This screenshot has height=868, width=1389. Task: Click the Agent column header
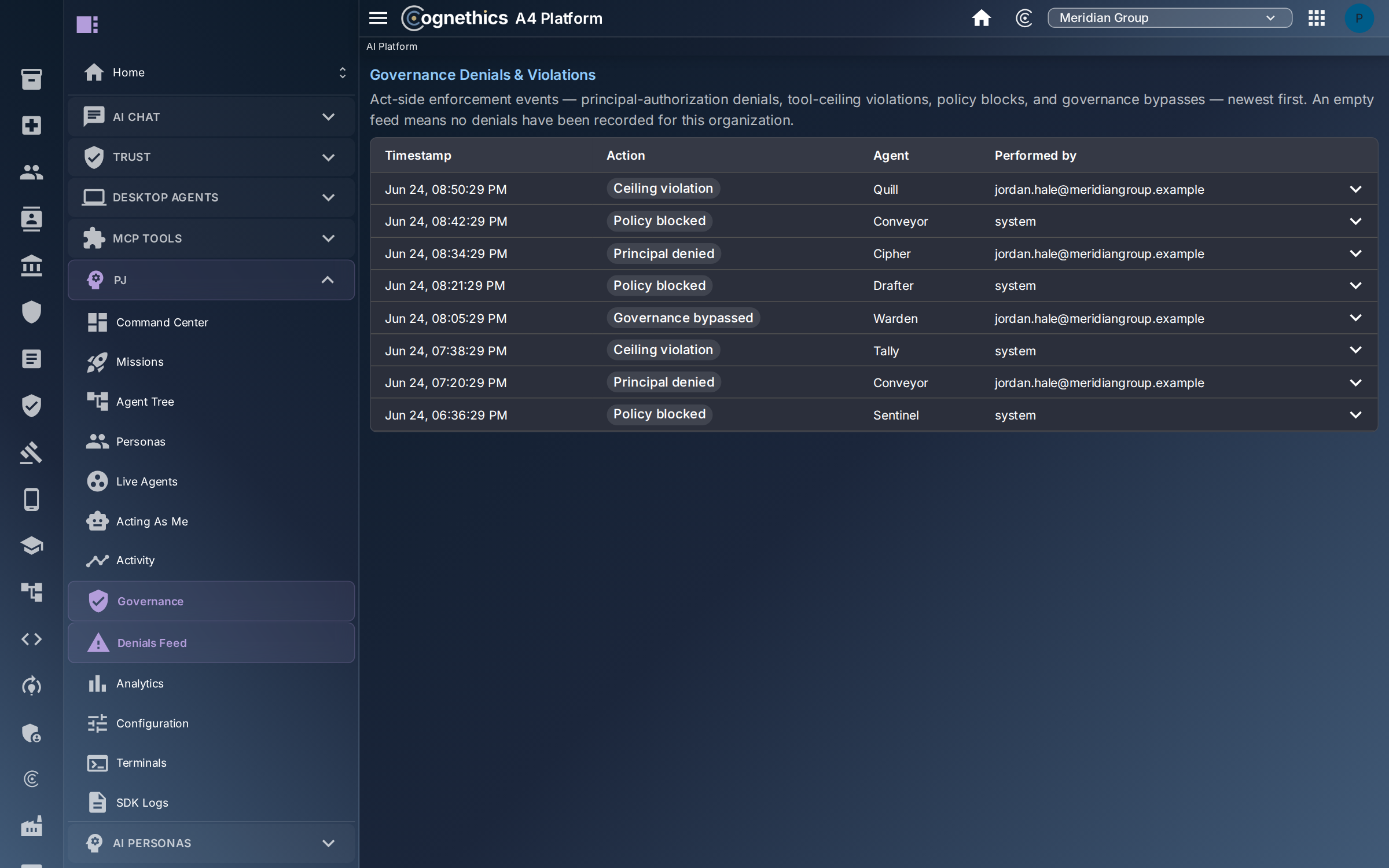point(891,155)
